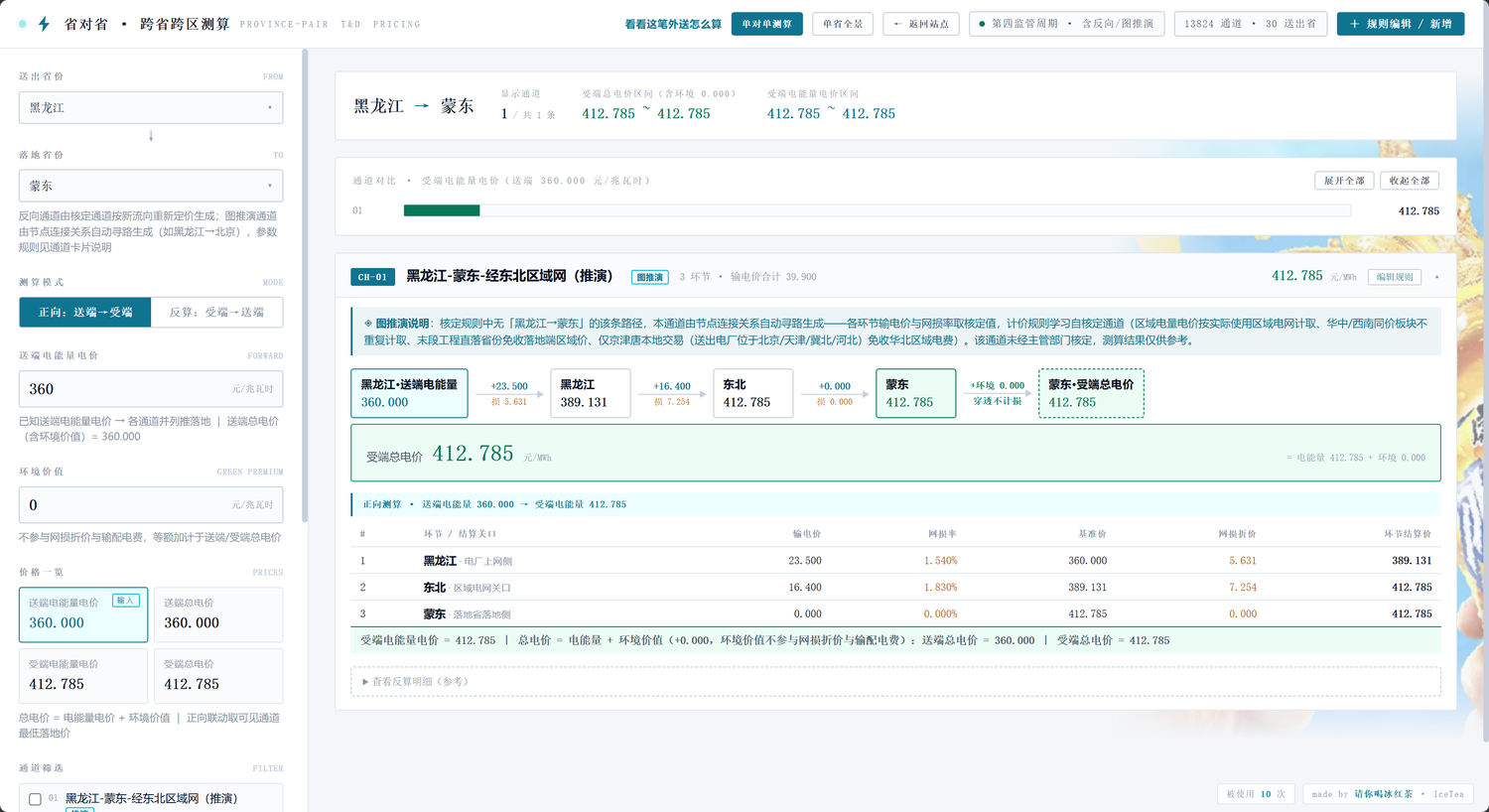The height and width of the screenshot is (812, 1489).
Task: Switch to 正向：送端→受端 mode
Action: pyautogui.click(x=85, y=312)
